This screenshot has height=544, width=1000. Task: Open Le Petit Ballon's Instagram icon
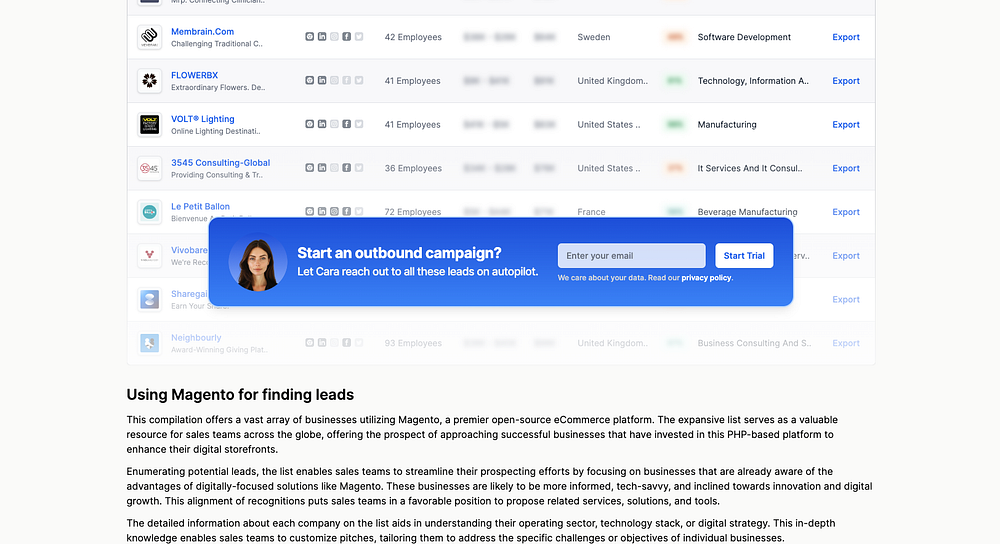(334, 211)
